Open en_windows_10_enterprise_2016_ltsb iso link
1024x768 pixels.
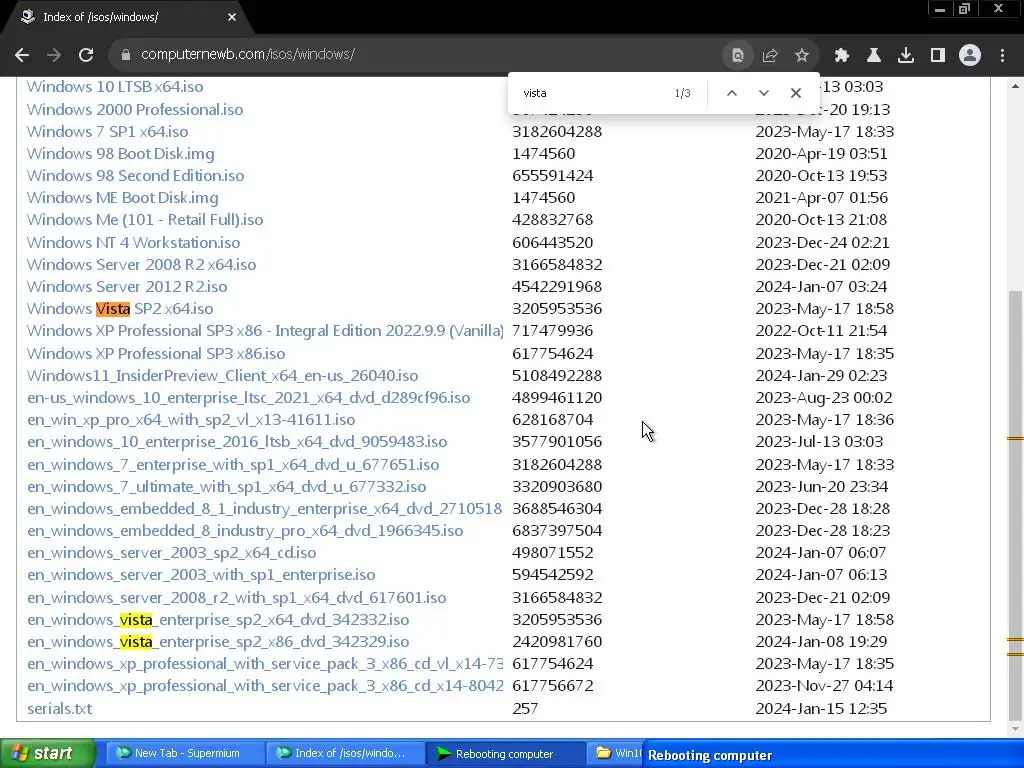coord(237,442)
